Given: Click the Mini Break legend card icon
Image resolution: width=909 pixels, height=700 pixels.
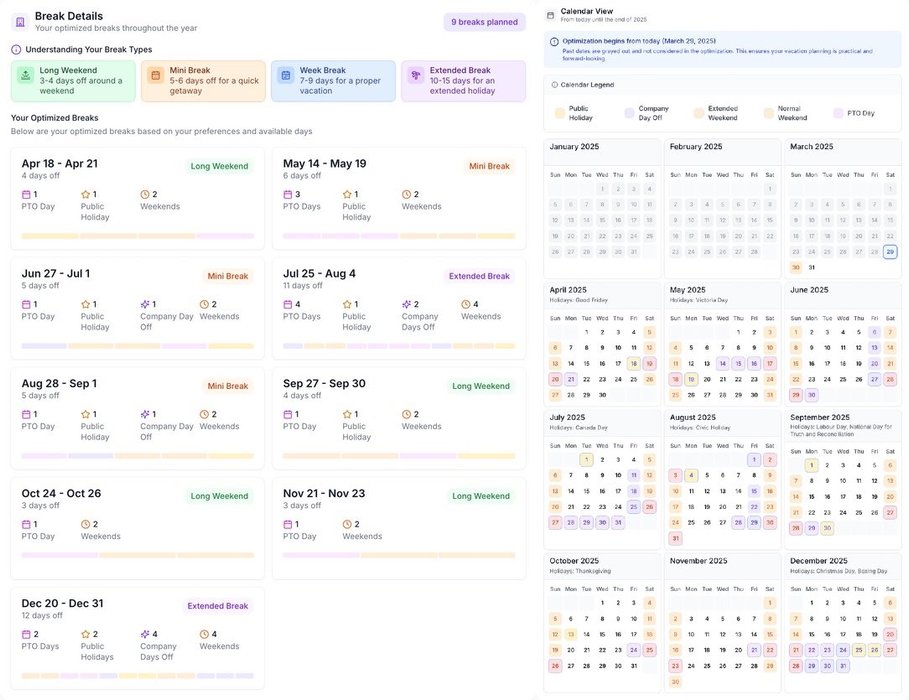Looking at the screenshot, I should [155, 75].
